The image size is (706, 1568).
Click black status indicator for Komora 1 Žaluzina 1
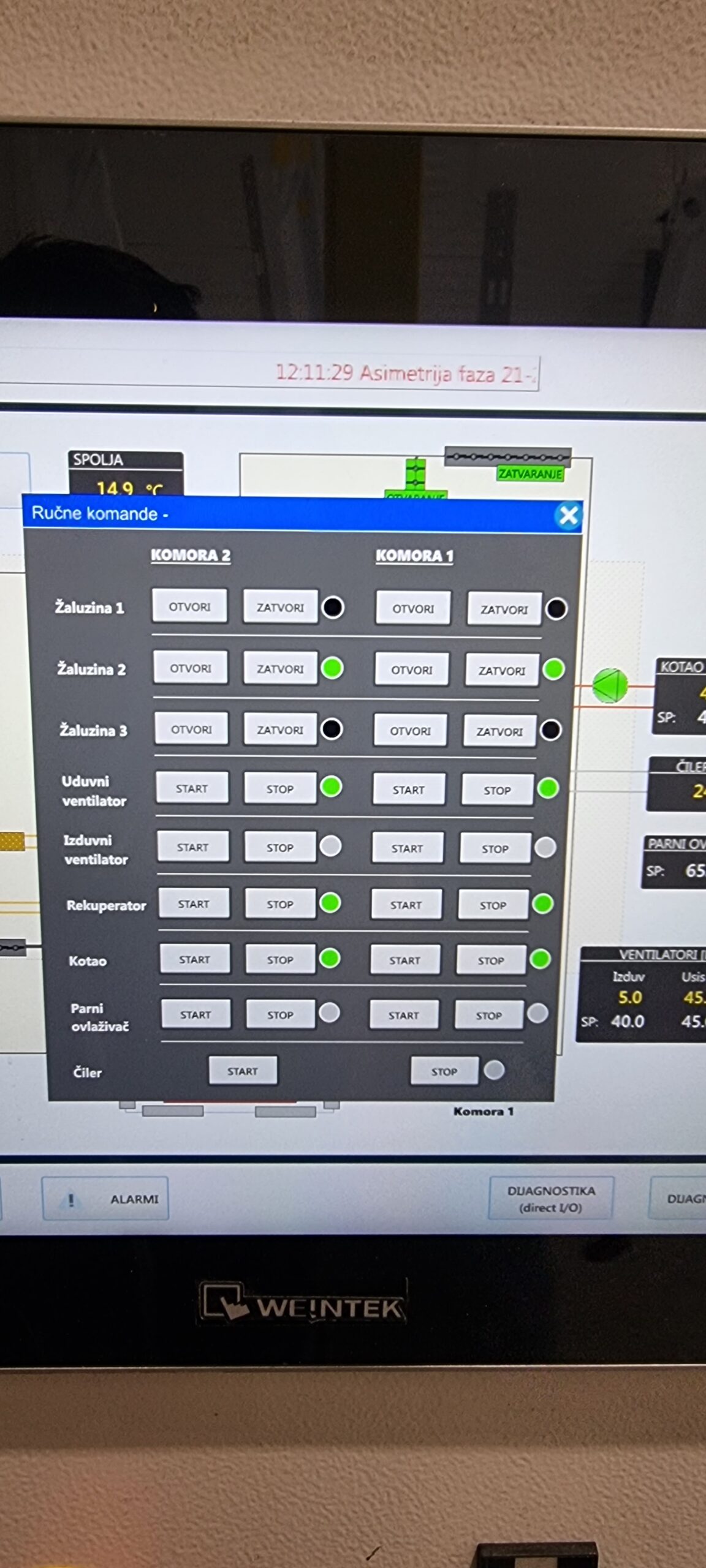click(x=556, y=609)
